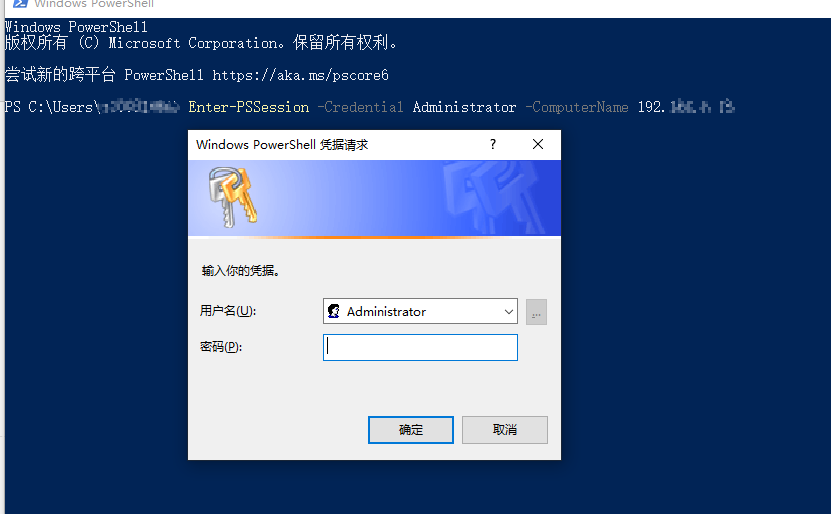
Task: Click the user avatar icon beside Administrator
Action: [x=333, y=311]
